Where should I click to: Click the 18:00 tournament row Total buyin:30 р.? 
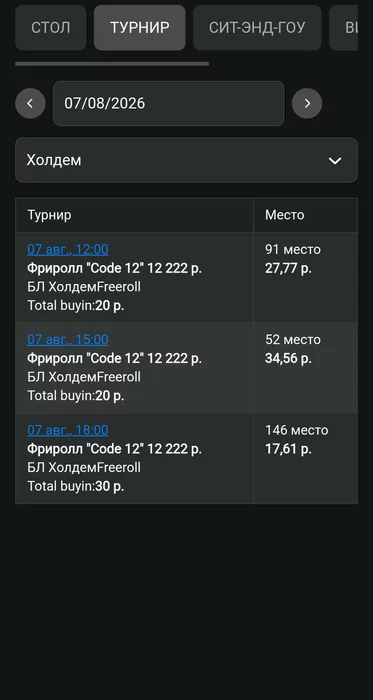[x=76, y=487]
